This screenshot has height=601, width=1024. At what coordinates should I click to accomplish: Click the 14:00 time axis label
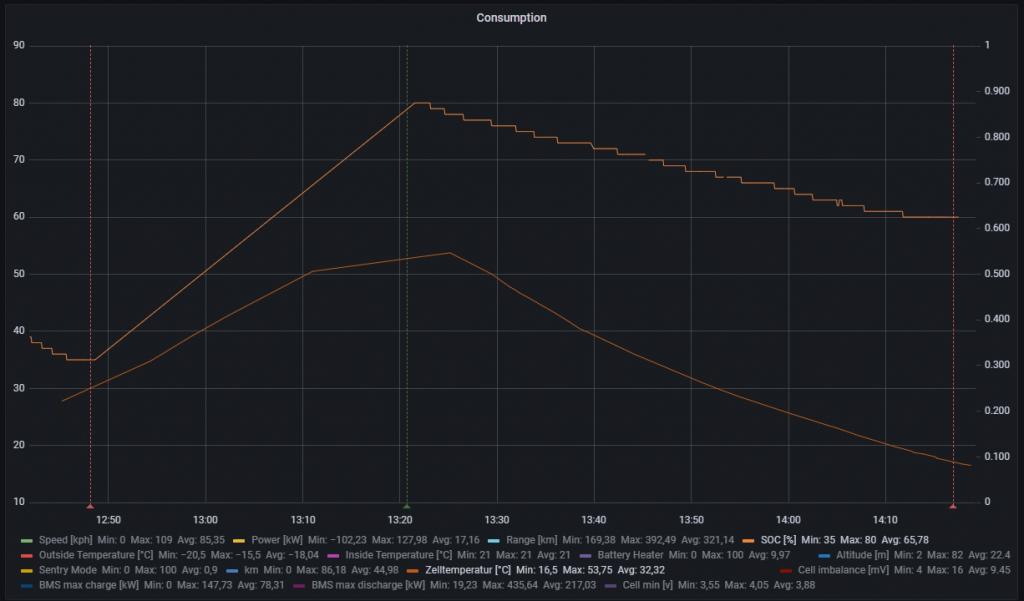(x=788, y=520)
